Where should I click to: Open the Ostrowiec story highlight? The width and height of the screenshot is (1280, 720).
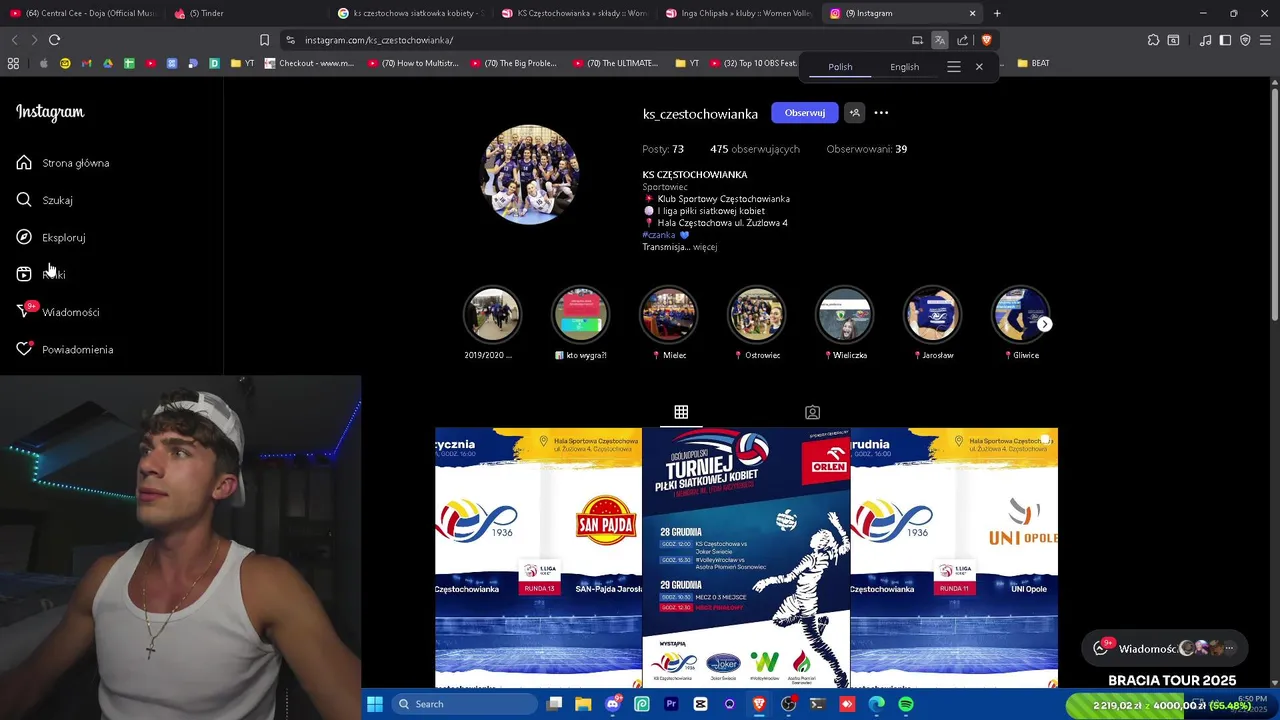coord(756,315)
